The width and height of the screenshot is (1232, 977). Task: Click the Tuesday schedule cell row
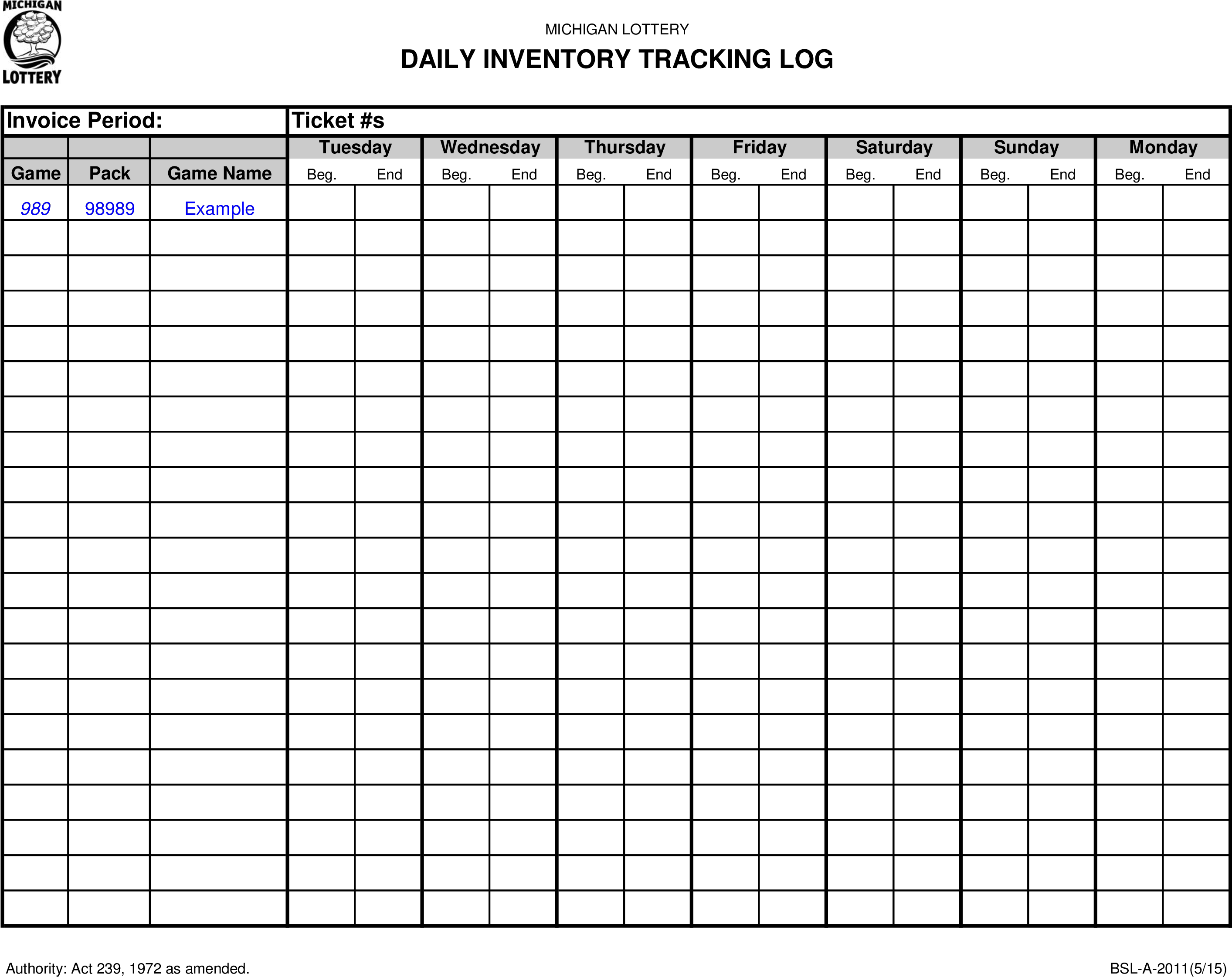[356, 209]
